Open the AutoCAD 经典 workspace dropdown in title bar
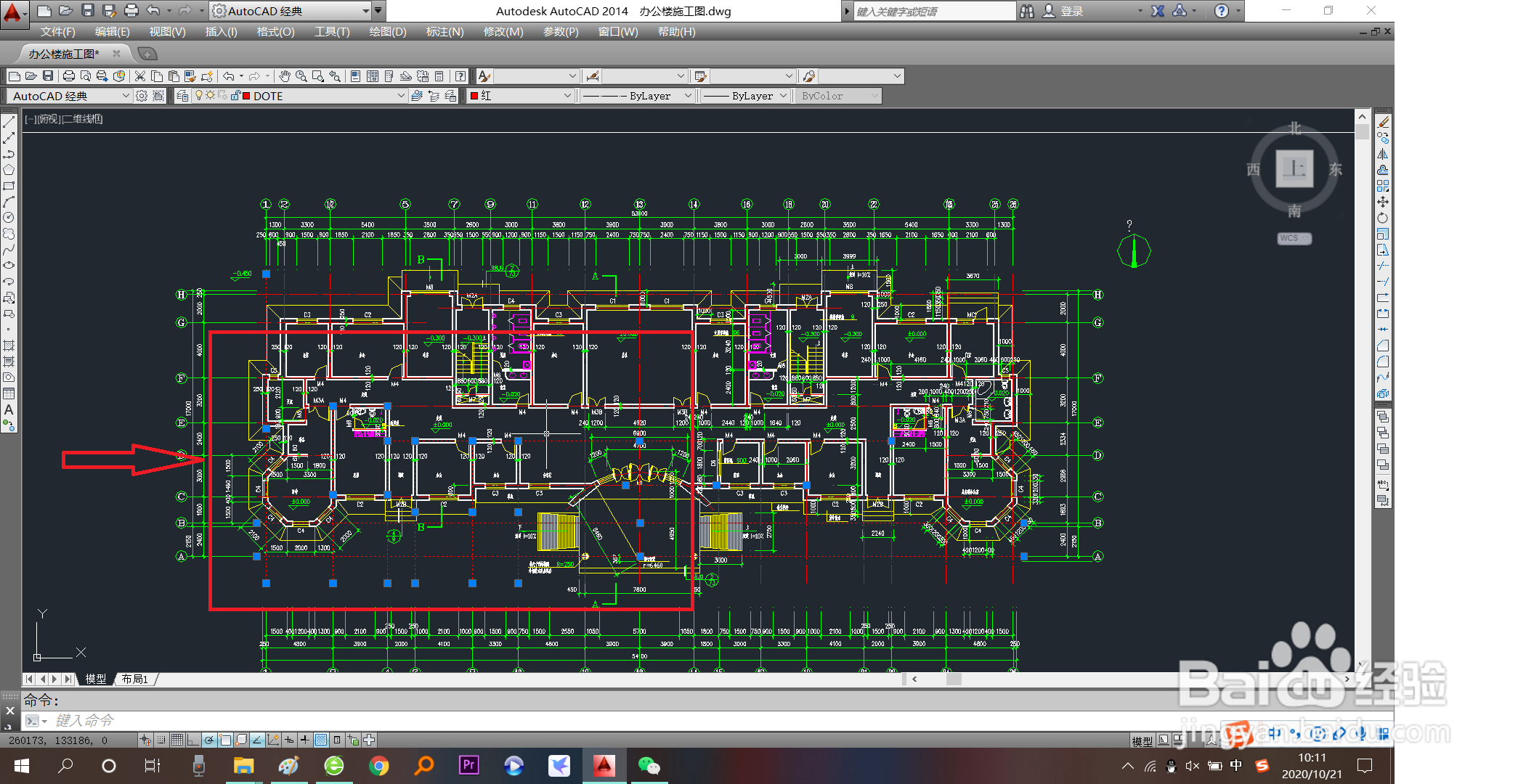The image size is (1534, 784). pyautogui.click(x=291, y=11)
